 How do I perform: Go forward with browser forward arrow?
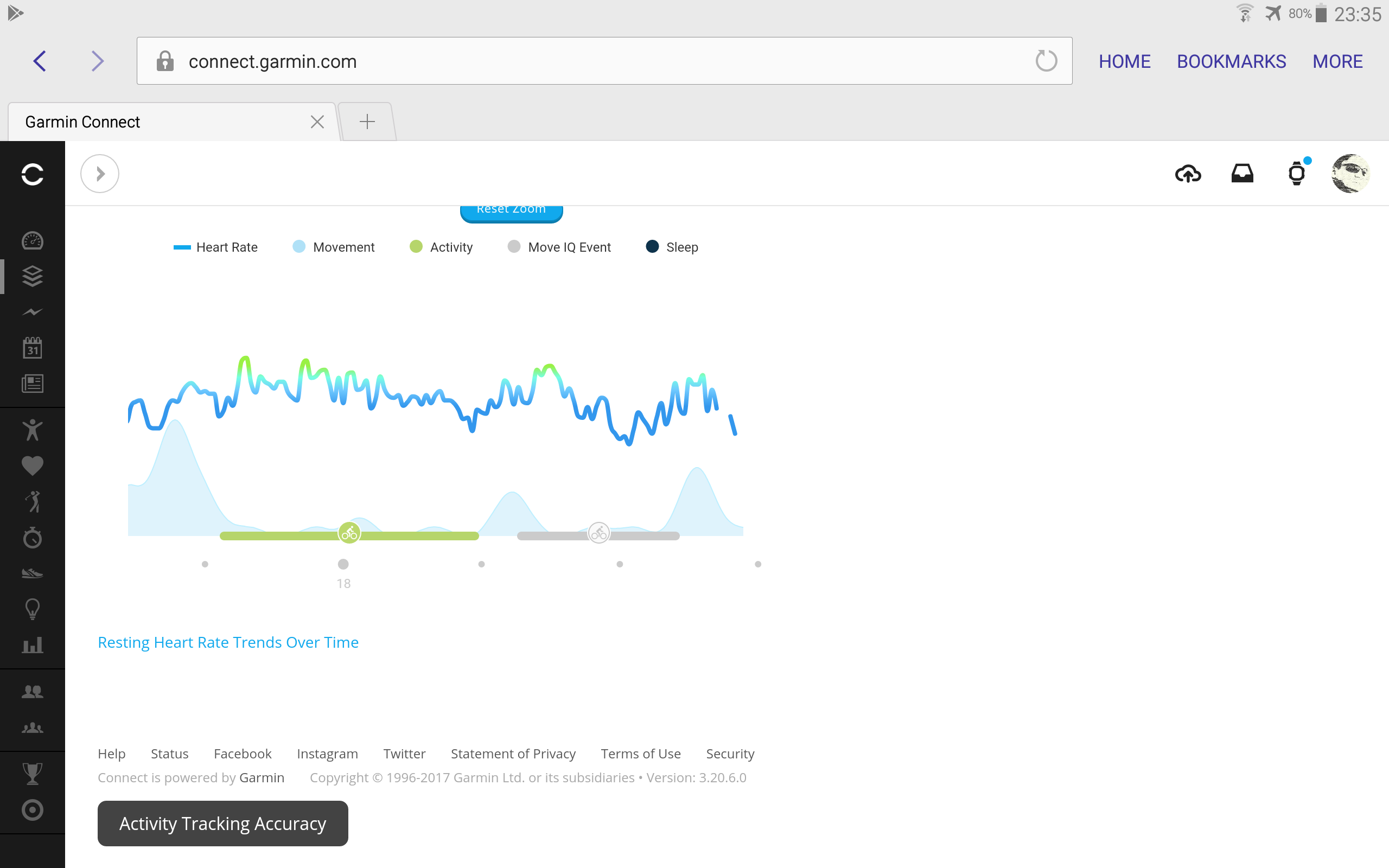(98, 61)
